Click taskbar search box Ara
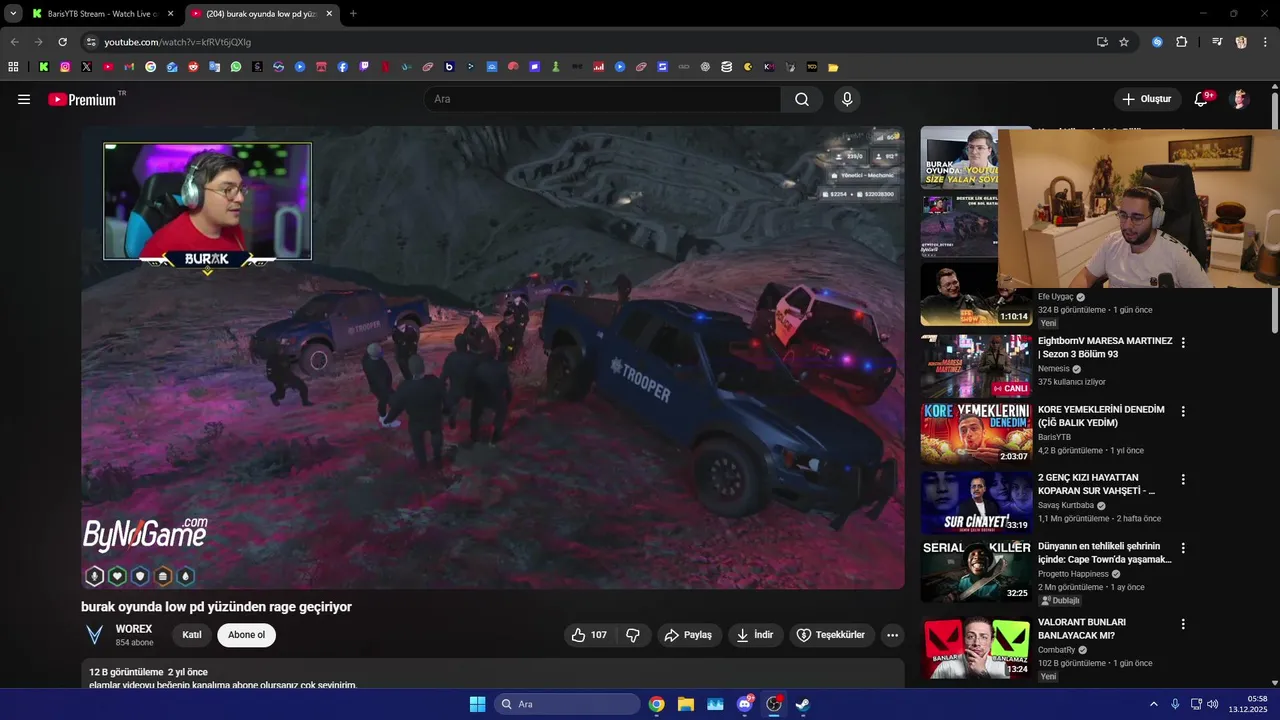 pos(566,704)
